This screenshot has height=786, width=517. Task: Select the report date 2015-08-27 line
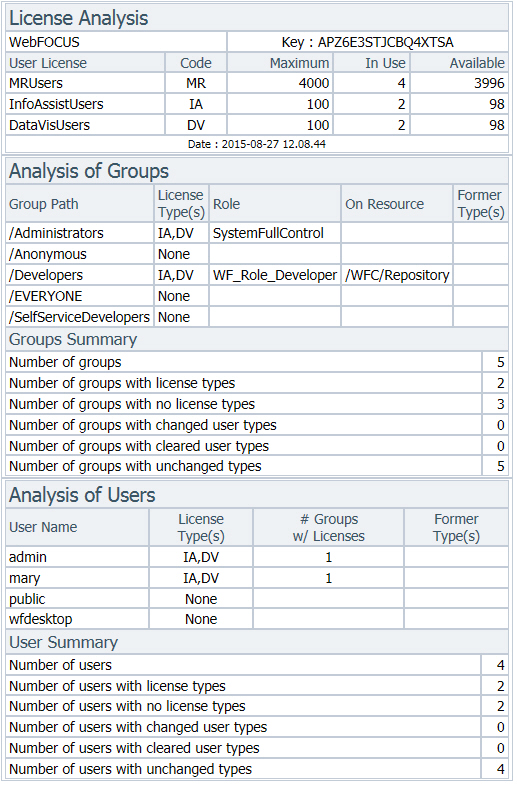[x=257, y=144]
